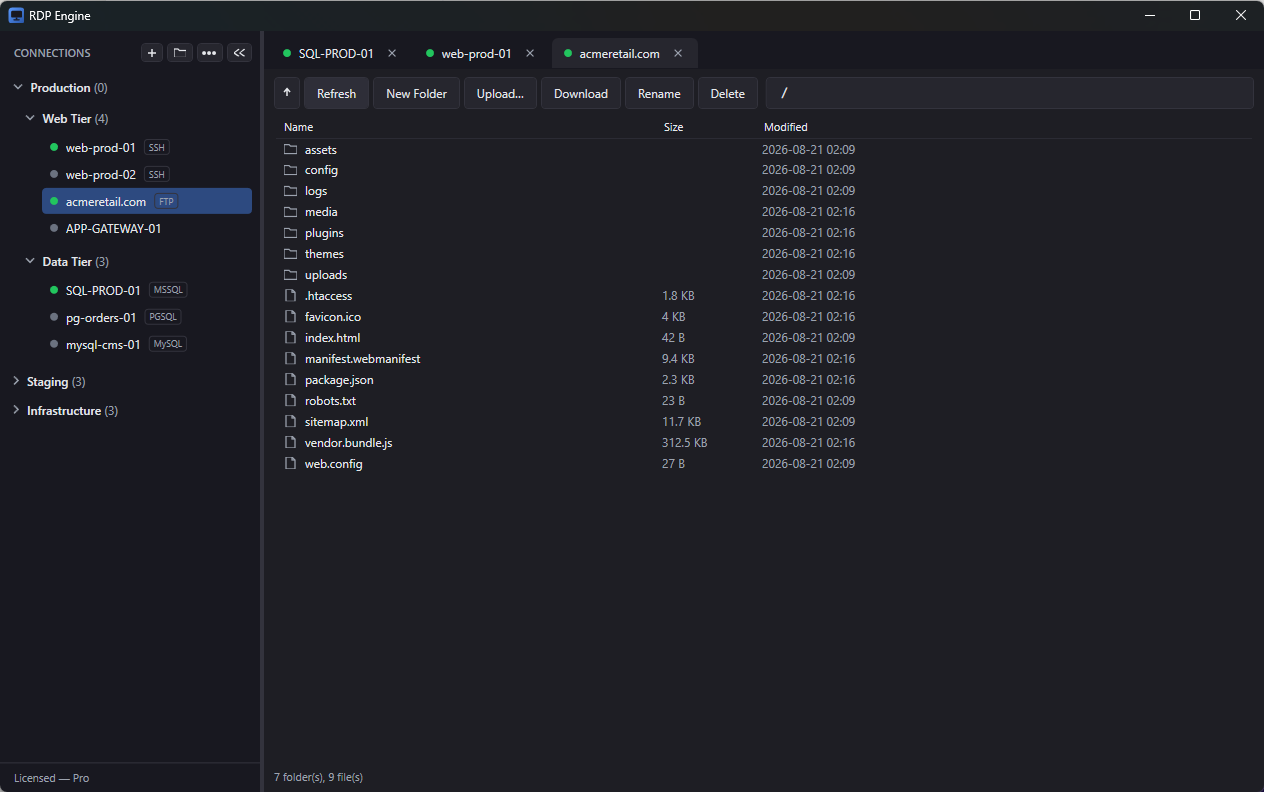Click the "Licensed — Pro" status text
Viewport: 1264px width, 792px height.
click(x=51, y=778)
